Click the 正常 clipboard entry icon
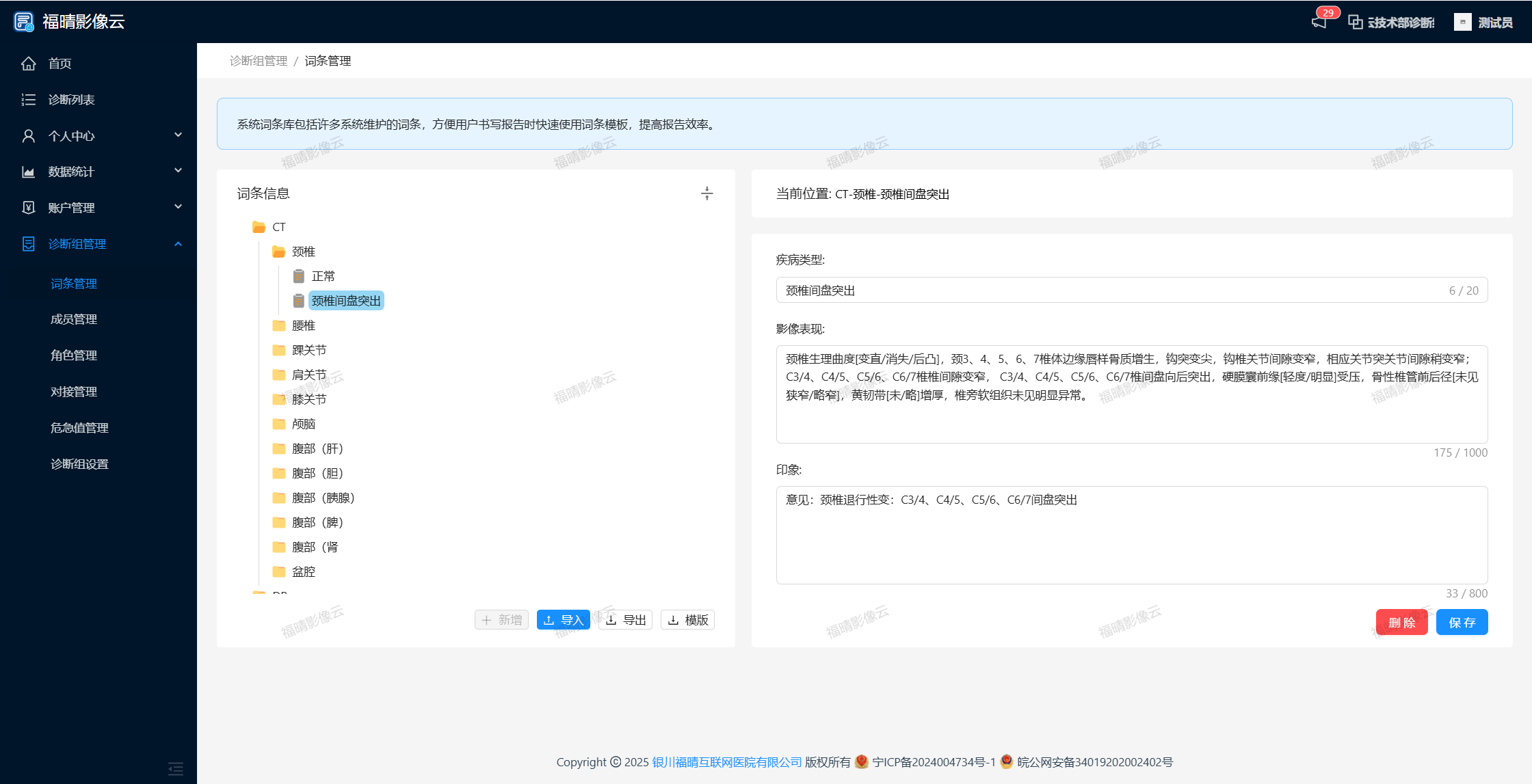1532x784 pixels. [299, 276]
